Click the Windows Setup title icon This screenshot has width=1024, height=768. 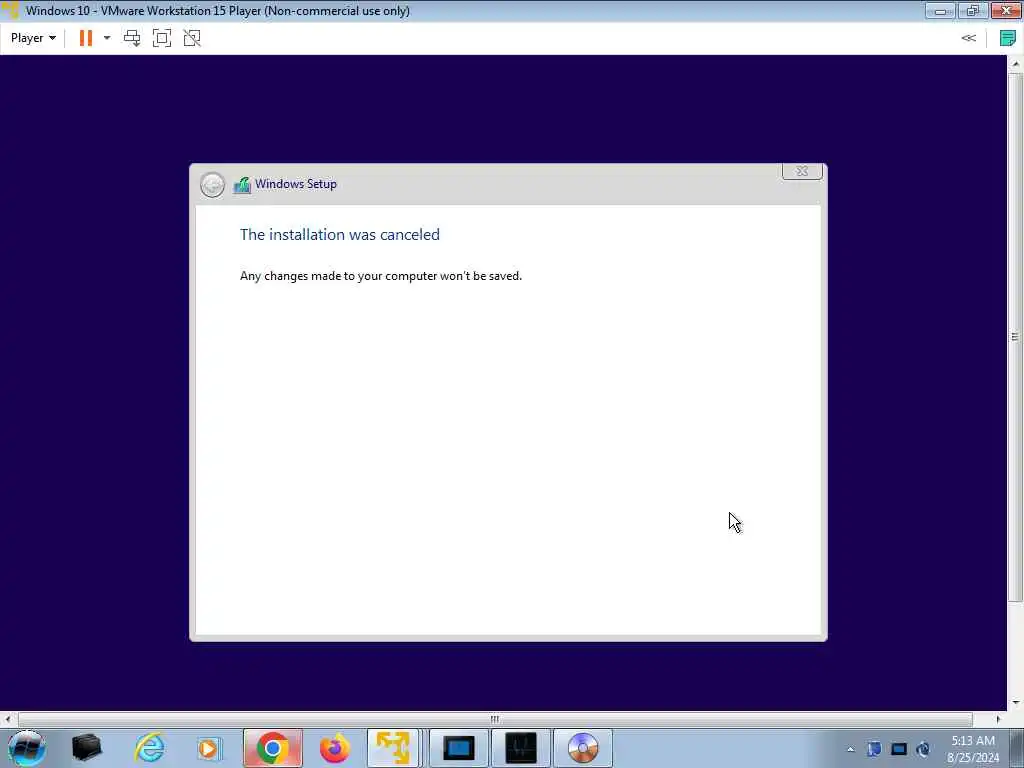click(242, 185)
